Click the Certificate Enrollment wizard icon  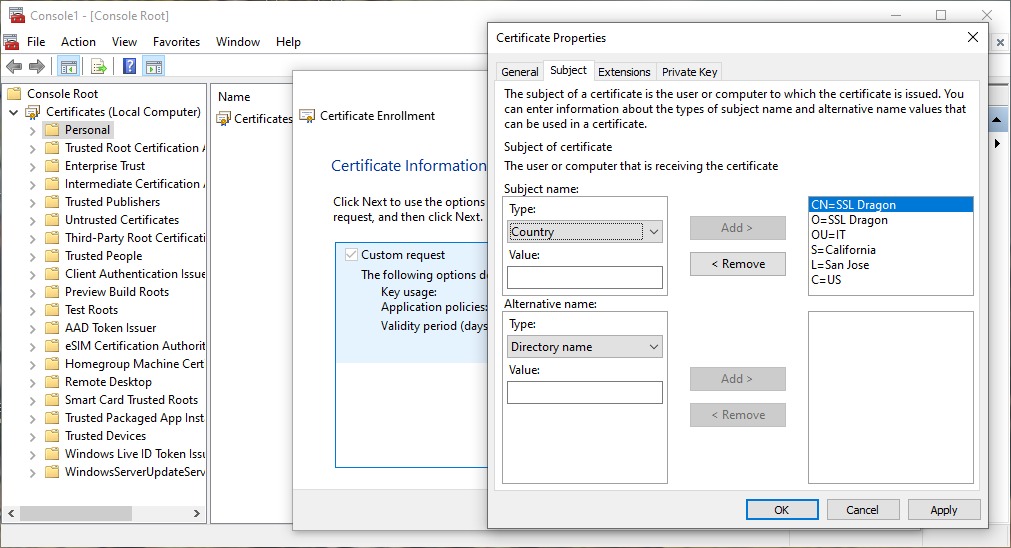pos(307,116)
